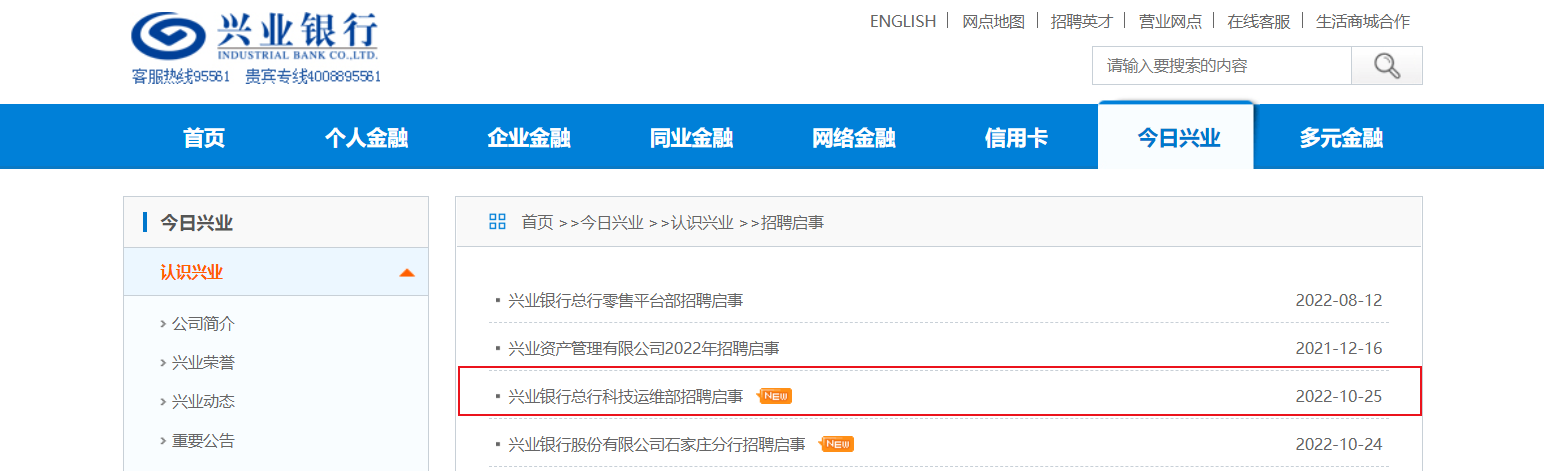Click NEW badge on 石家庄分行 row
Image resolution: width=1544 pixels, height=471 pixels.
tap(837, 444)
